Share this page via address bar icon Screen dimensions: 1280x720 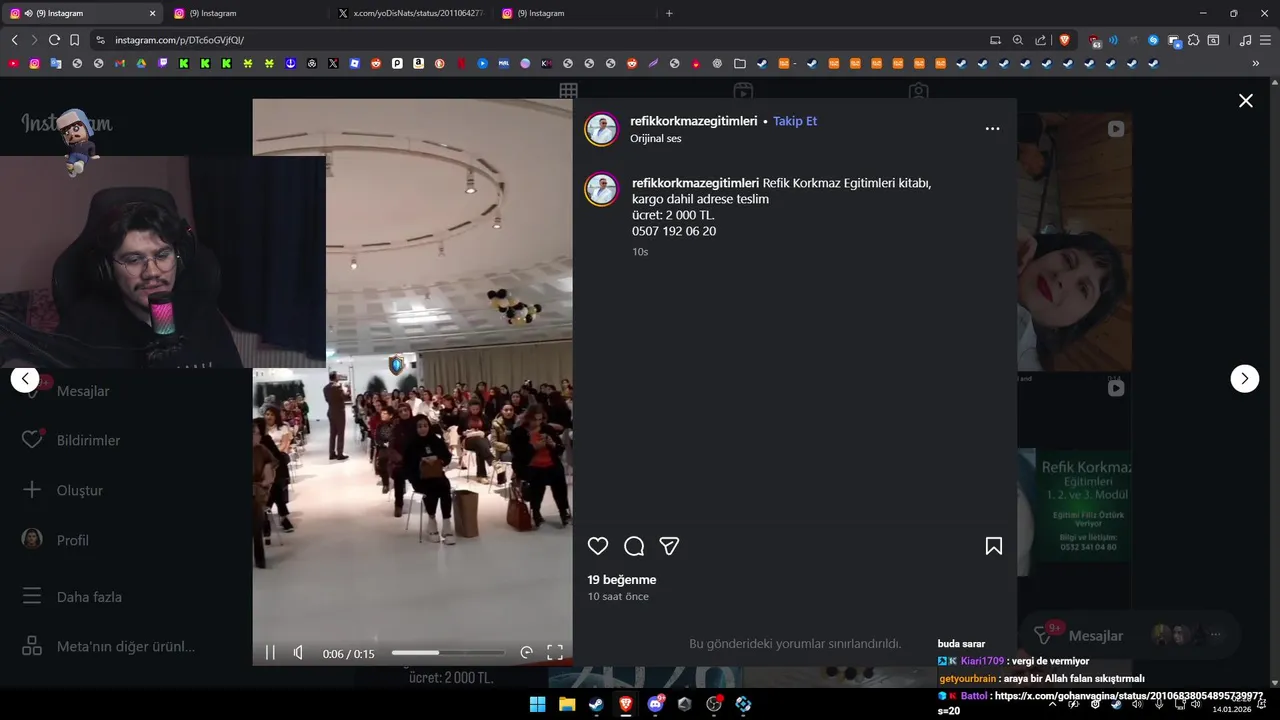pyautogui.click(x=1041, y=40)
